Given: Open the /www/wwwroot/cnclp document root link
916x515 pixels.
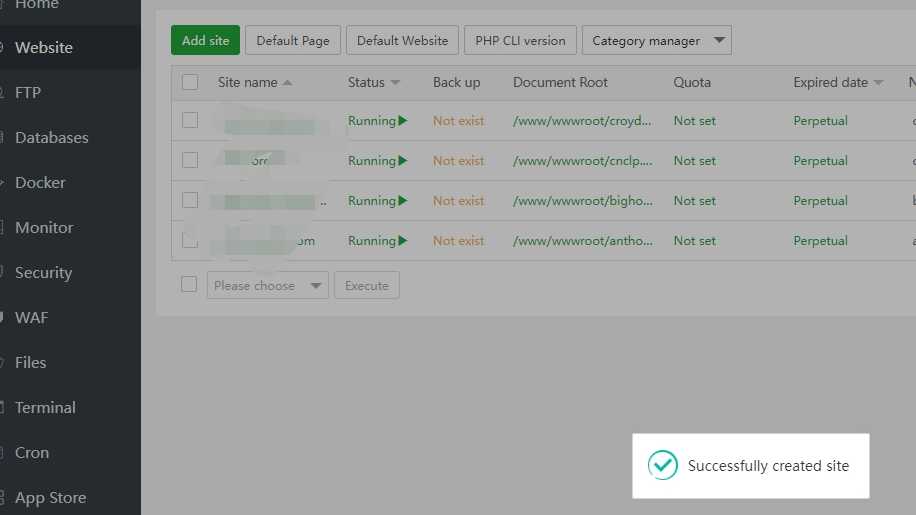Looking at the screenshot, I should pyautogui.click(x=582, y=161).
